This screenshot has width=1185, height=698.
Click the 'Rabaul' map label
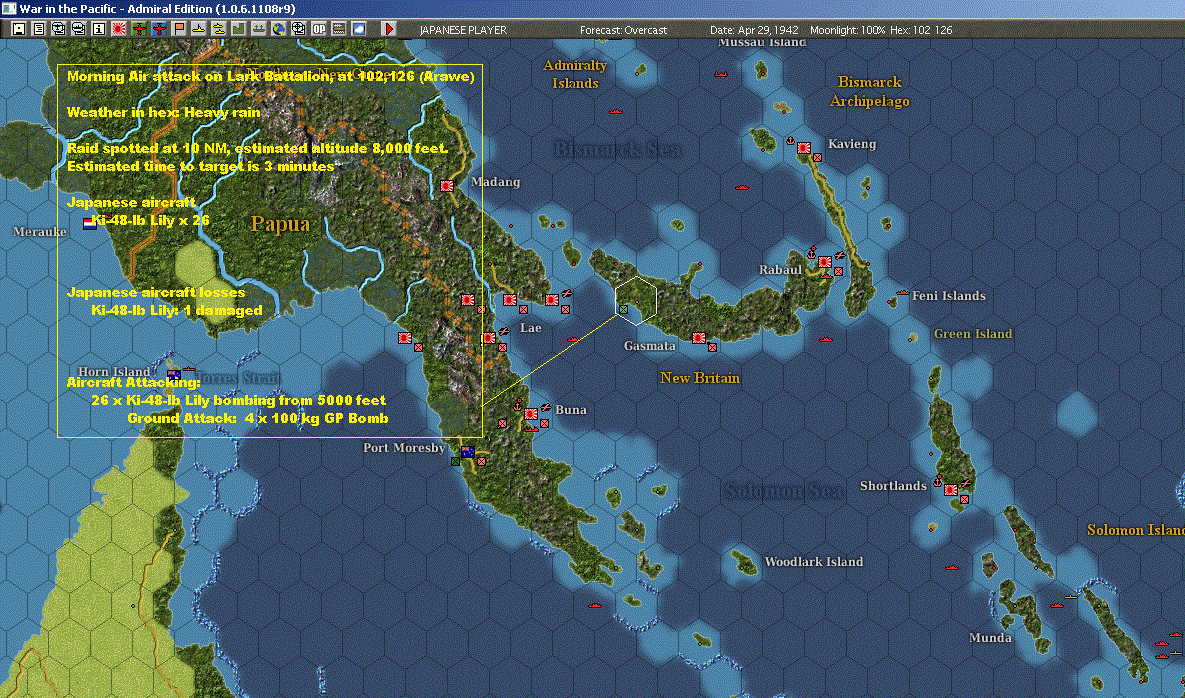point(781,270)
